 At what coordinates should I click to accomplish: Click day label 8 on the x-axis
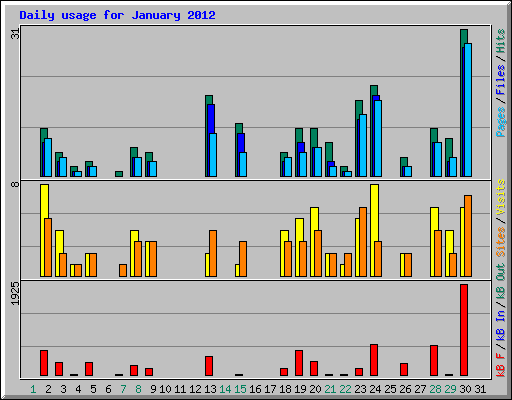(x=138, y=389)
